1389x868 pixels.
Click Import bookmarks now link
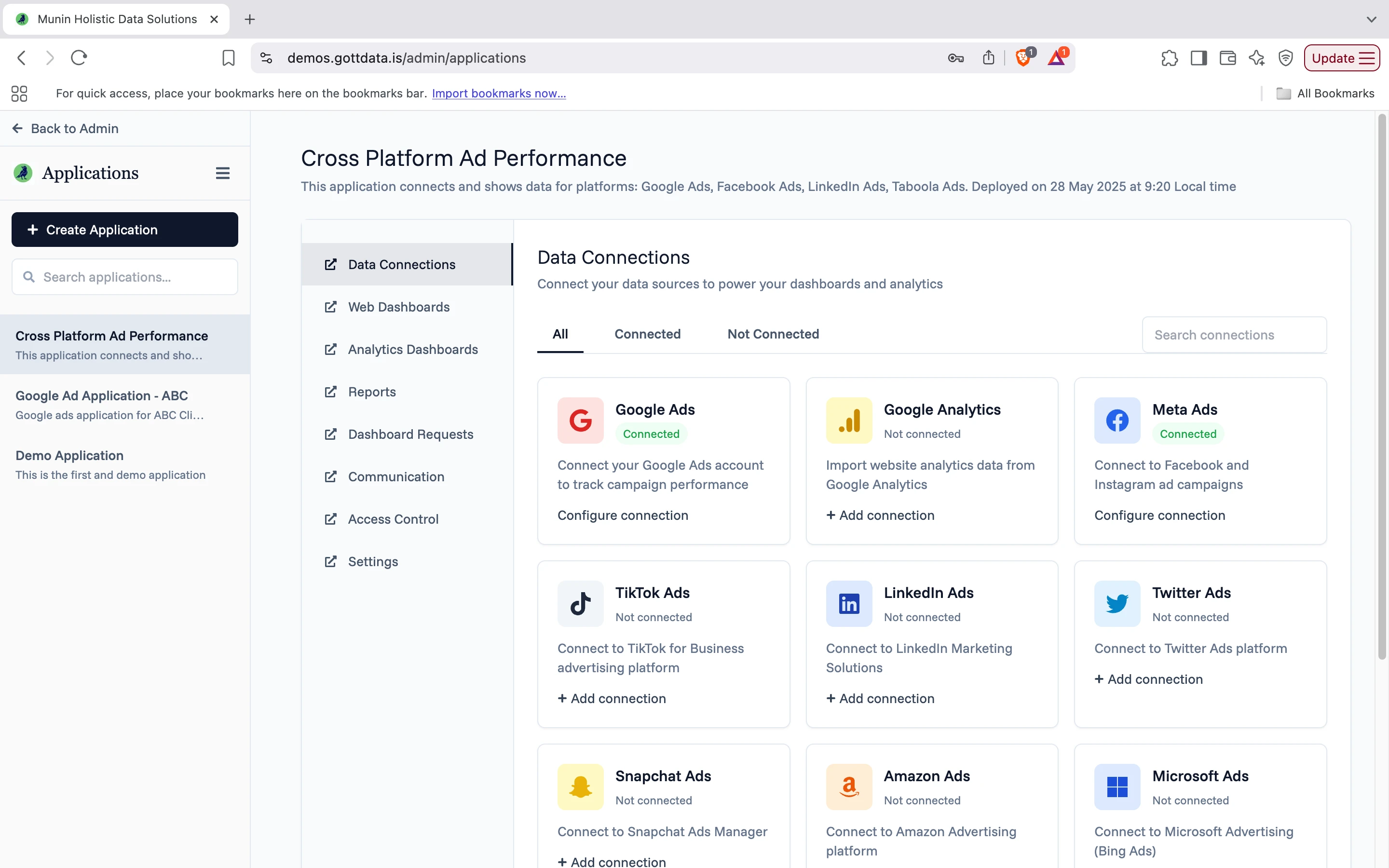point(498,93)
